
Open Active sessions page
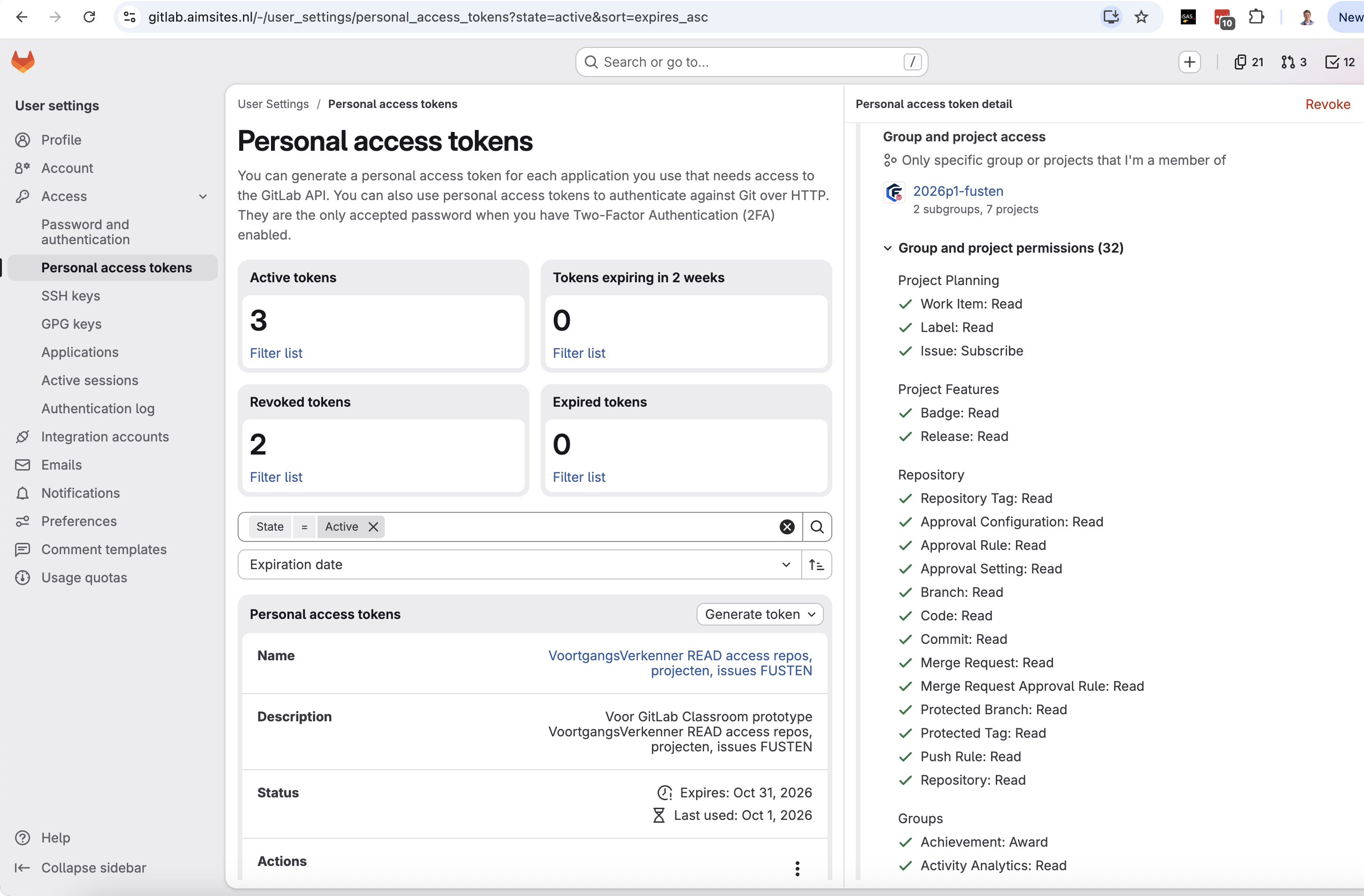89,380
